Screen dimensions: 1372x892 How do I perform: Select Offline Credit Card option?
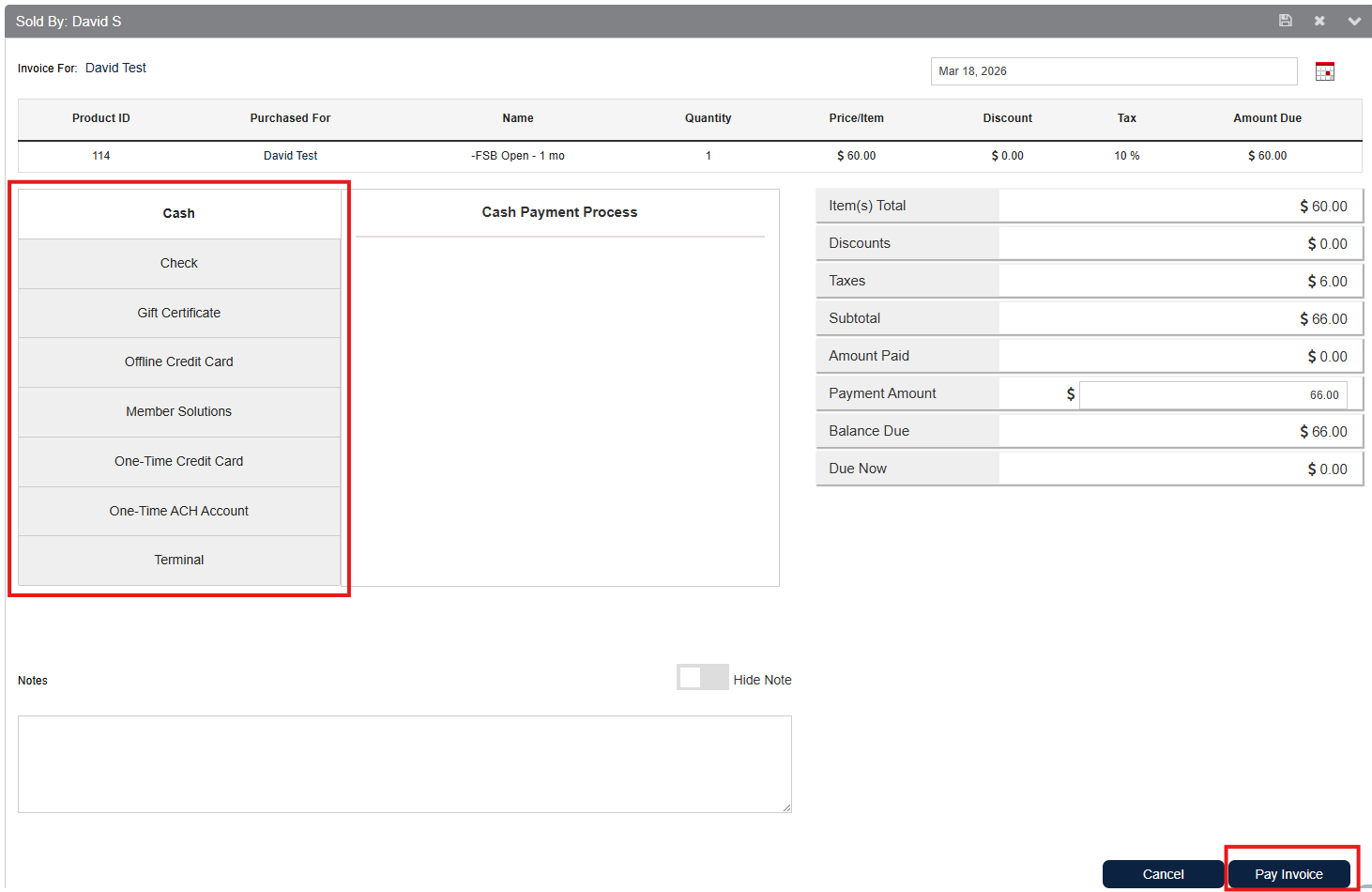point(179,361)
